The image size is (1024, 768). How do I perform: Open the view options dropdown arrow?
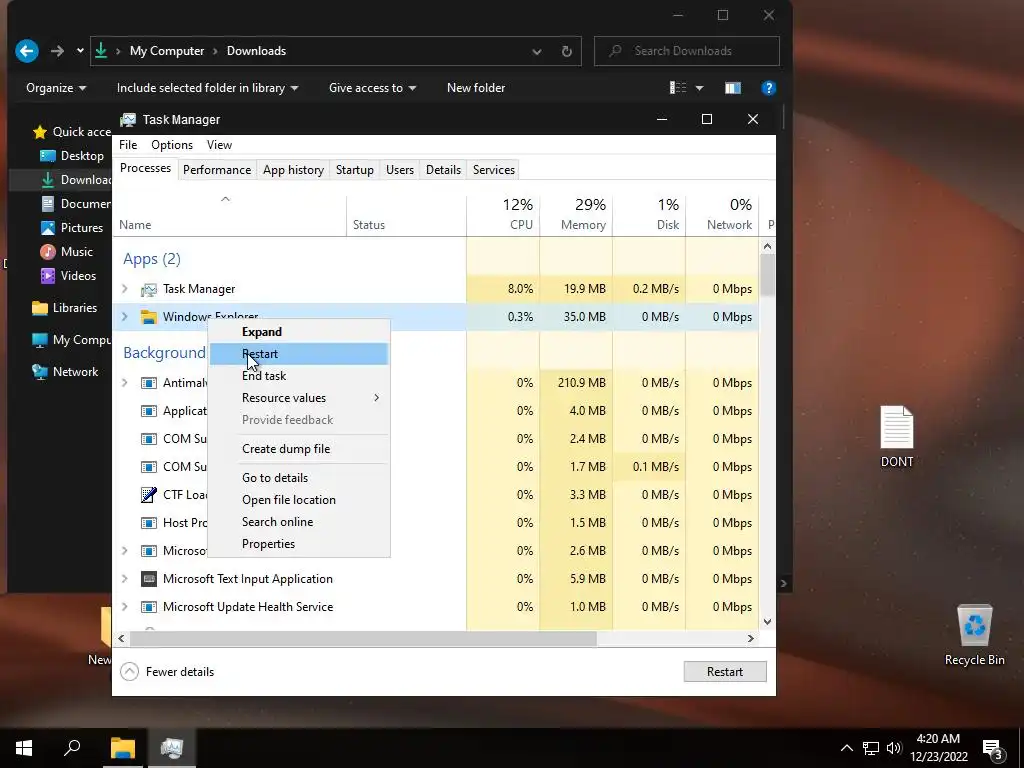point(699,88)
